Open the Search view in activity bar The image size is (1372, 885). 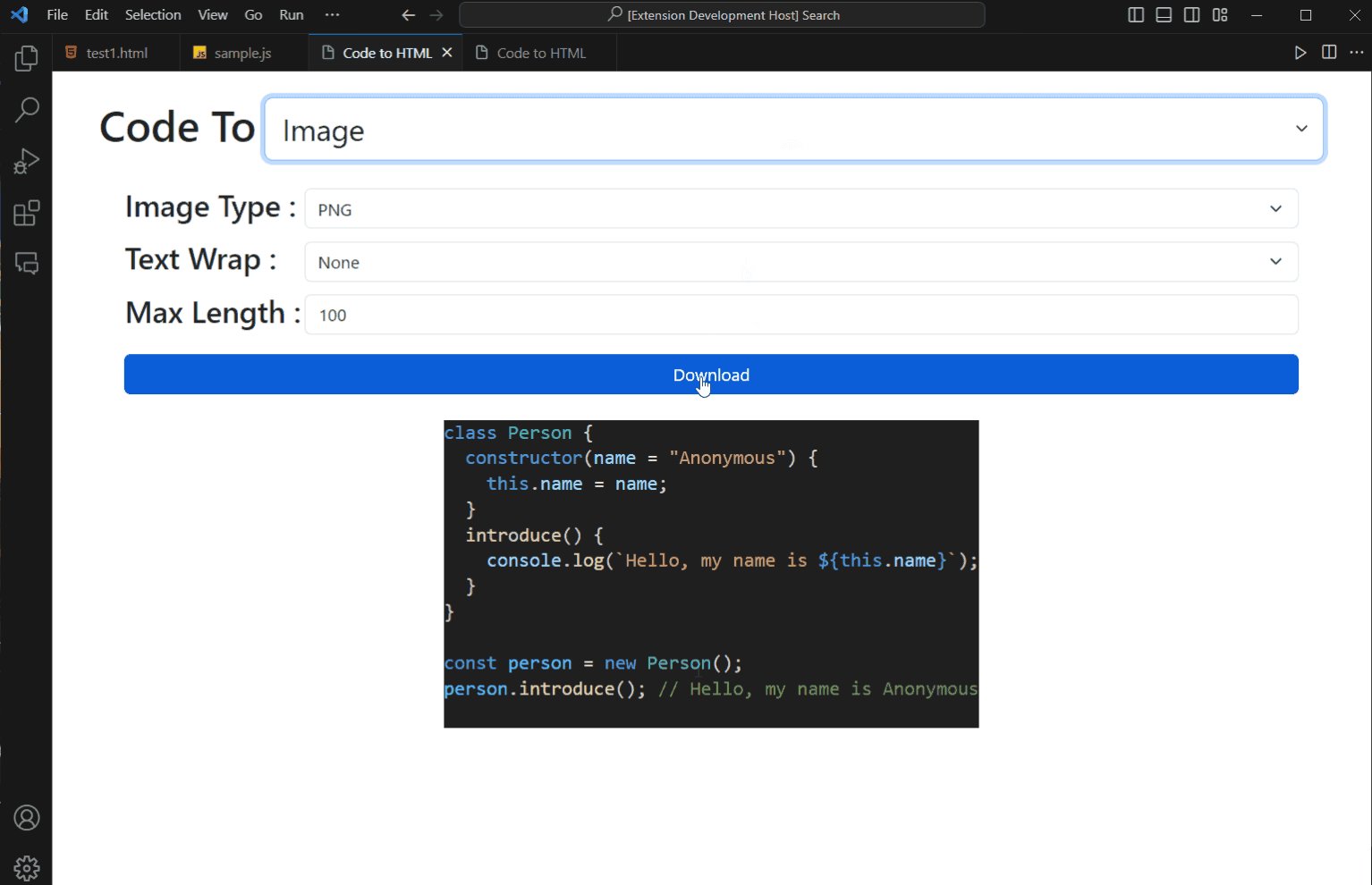tap(27, 110)
